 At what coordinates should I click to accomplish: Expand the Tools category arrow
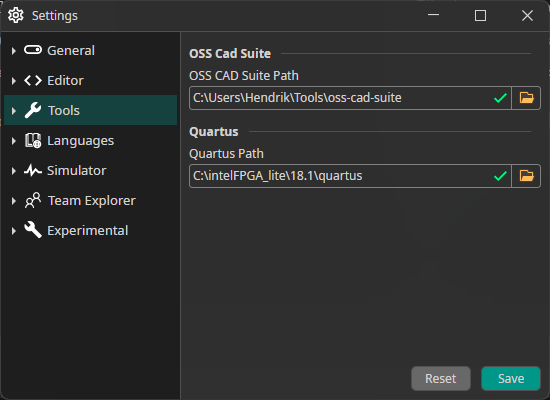[14, 111]
